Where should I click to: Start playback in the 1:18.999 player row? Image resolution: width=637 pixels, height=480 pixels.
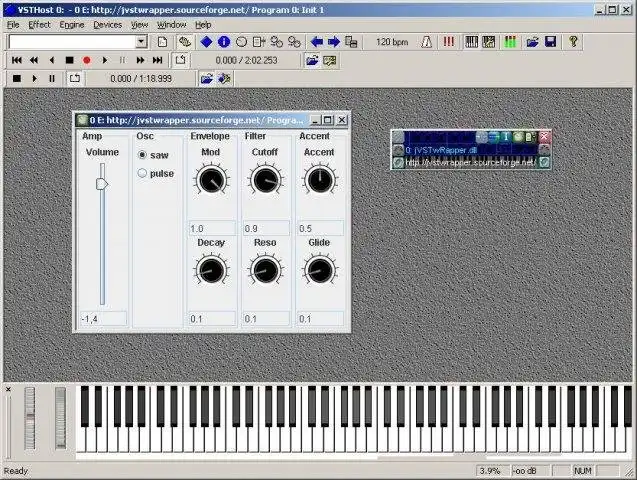(x=35, y=78)
